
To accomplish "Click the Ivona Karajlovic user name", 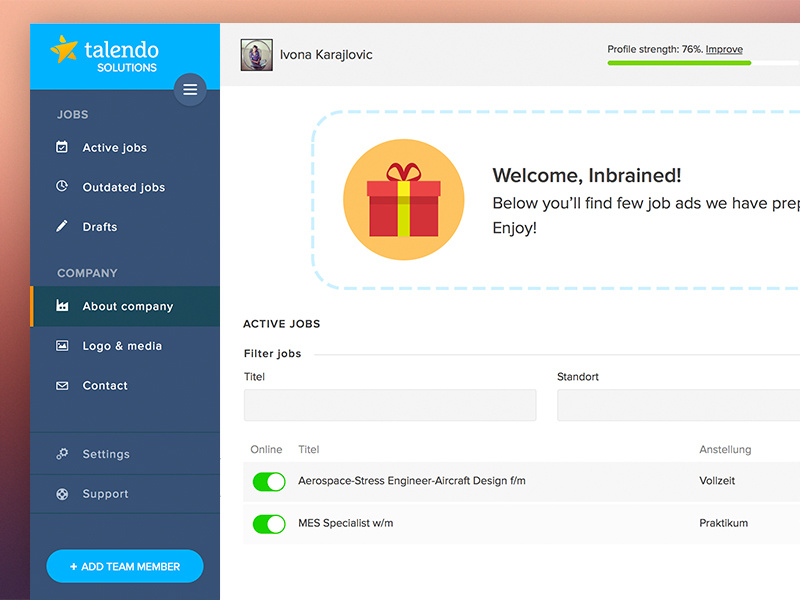I will [x=326, y=55].
